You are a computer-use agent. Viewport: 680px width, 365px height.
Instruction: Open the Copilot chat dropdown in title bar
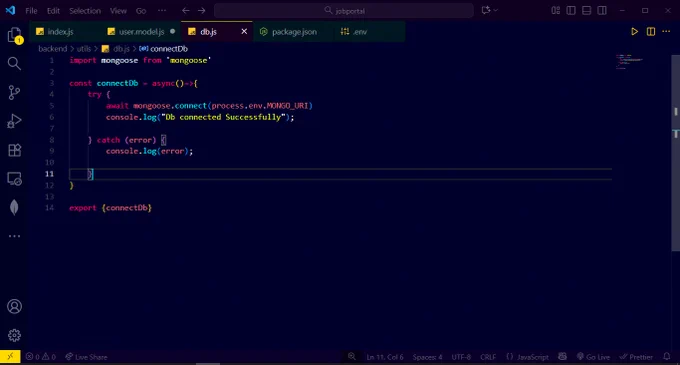click(x=490, y=10)
